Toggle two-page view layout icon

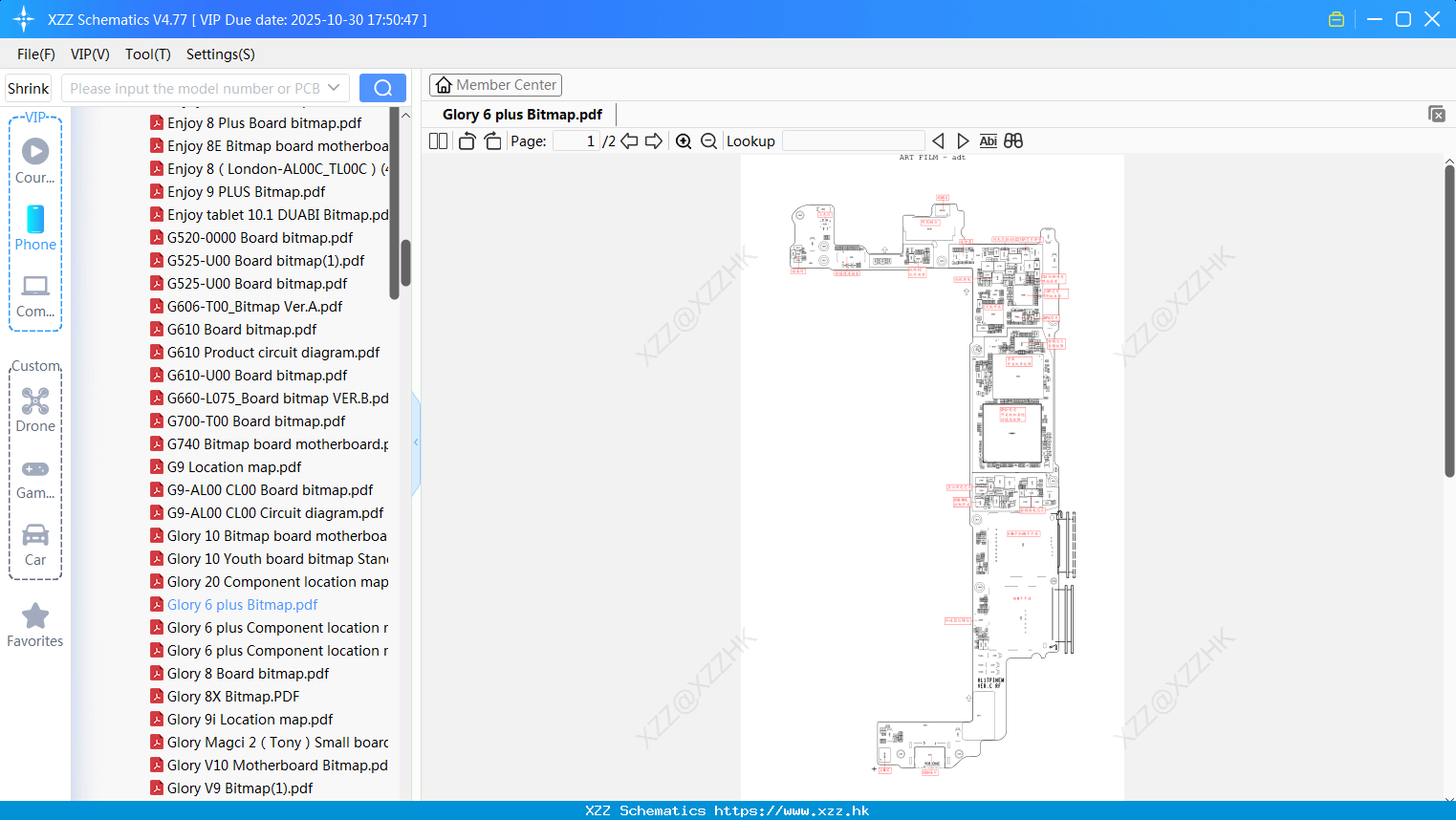(438, 141)
